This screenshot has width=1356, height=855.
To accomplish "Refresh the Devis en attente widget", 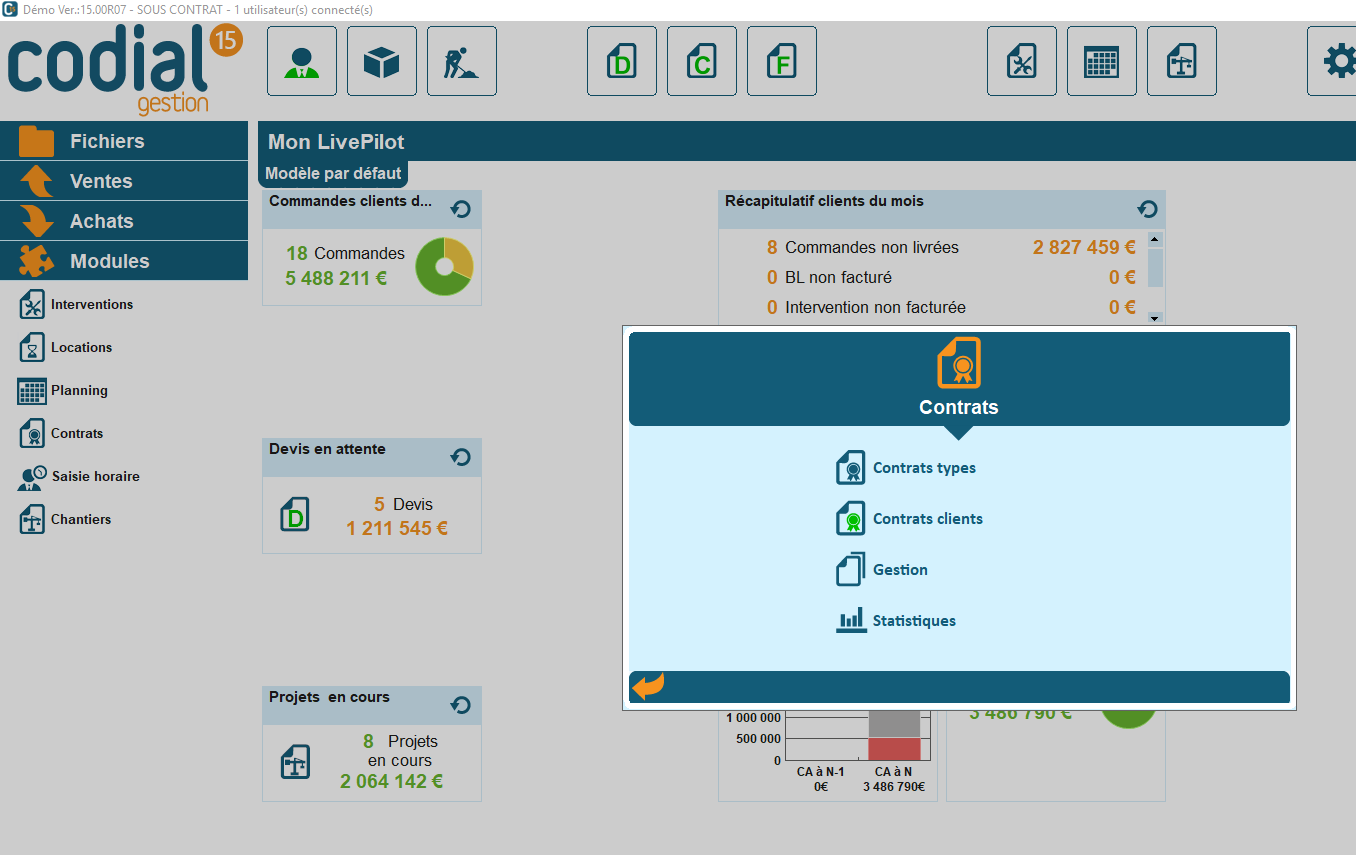I will click(x=460, y=456).
